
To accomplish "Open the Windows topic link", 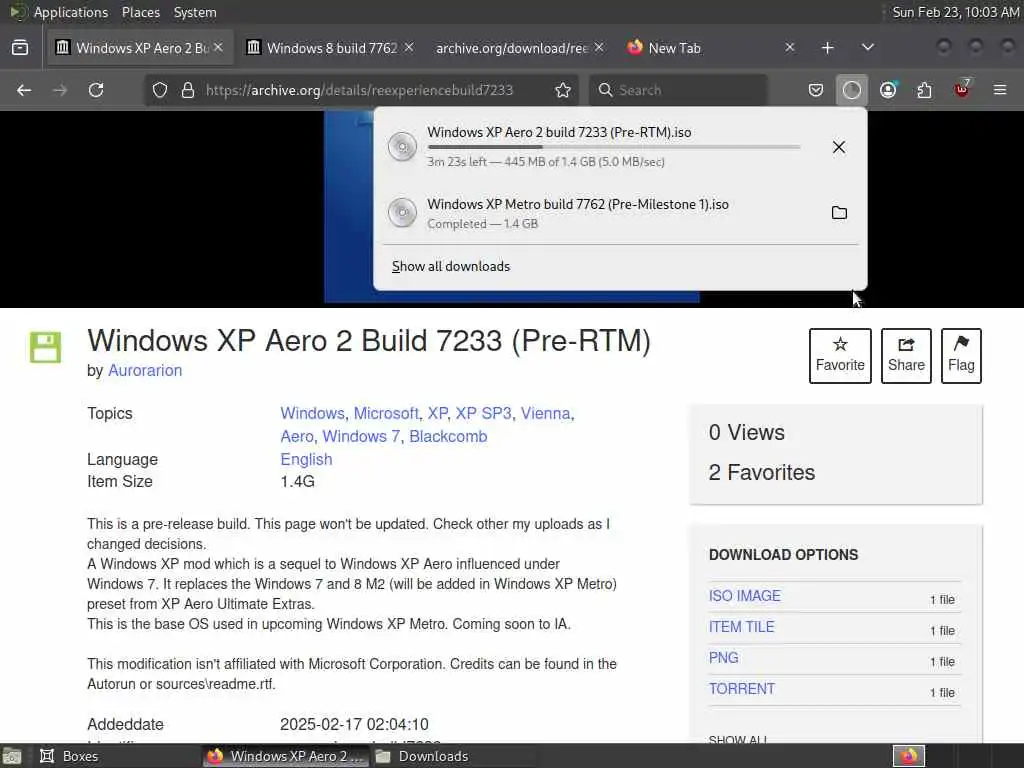I will pyautogui.click(x=312, y=413).
